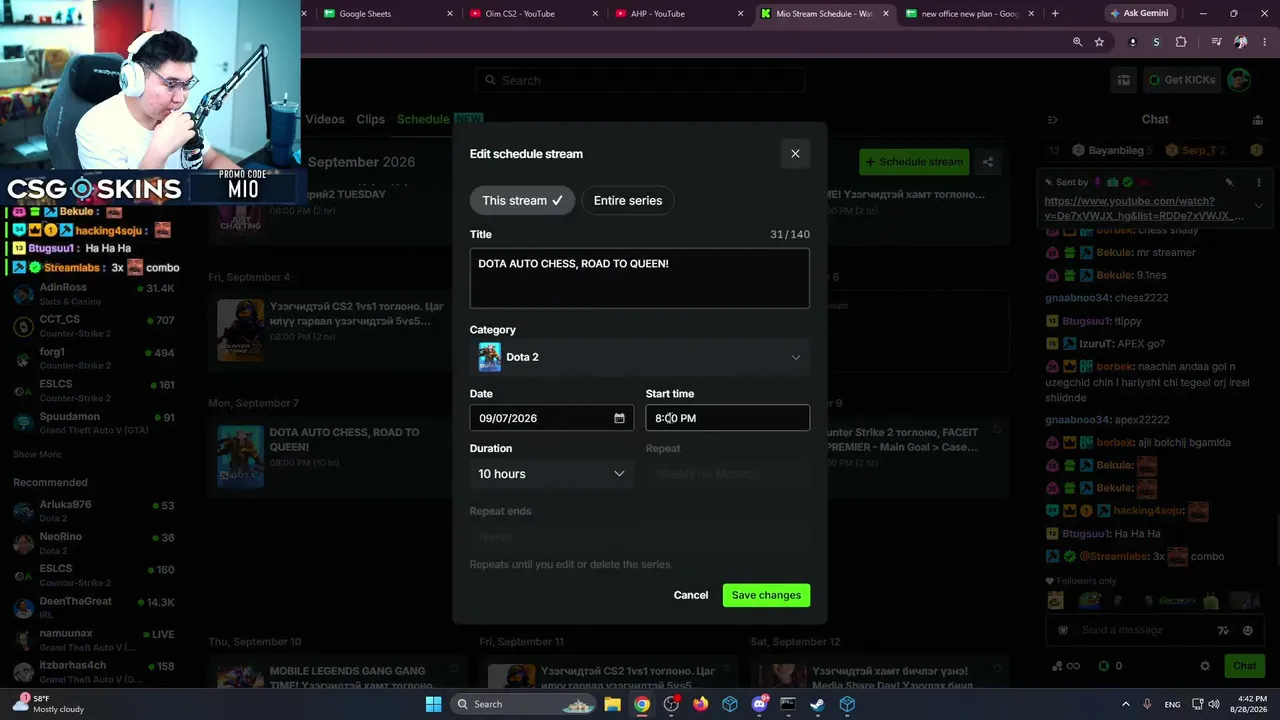The image size is (1280, 720).
Task: Close the Mio Stream Schedule browser tab
Action: [x=885, y=14]
